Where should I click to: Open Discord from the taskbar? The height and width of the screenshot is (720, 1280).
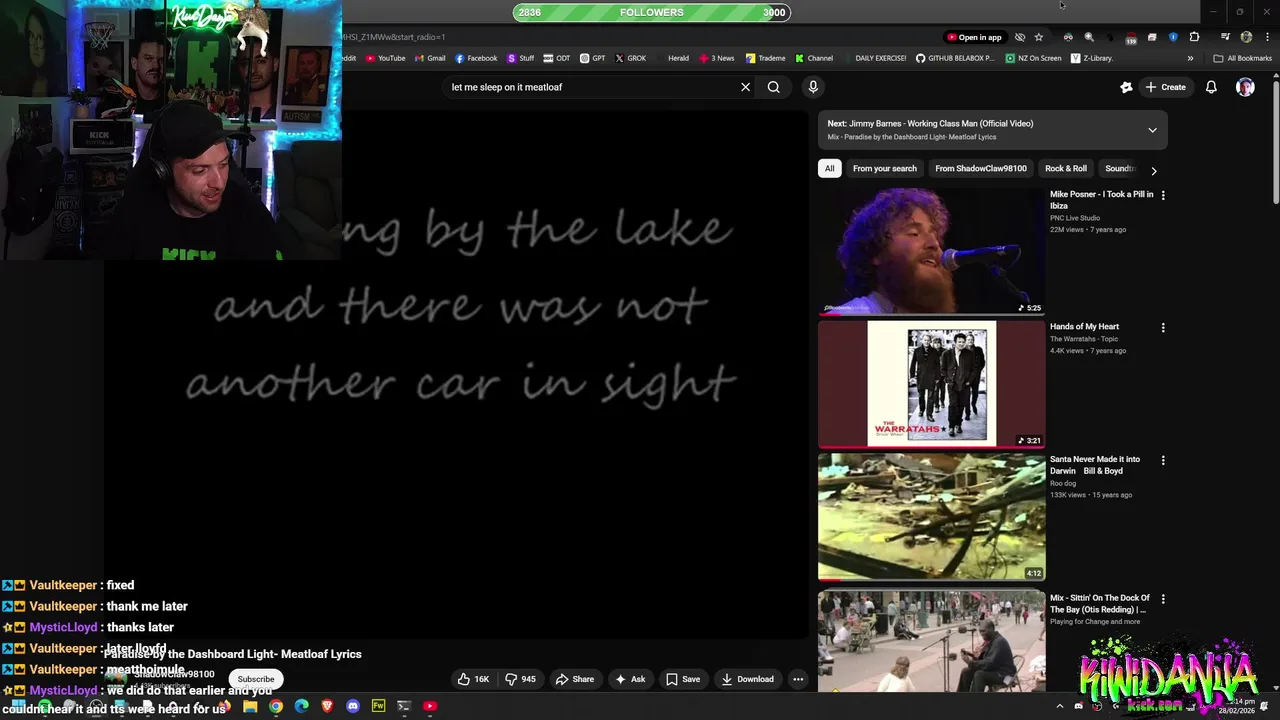[352, 706]
